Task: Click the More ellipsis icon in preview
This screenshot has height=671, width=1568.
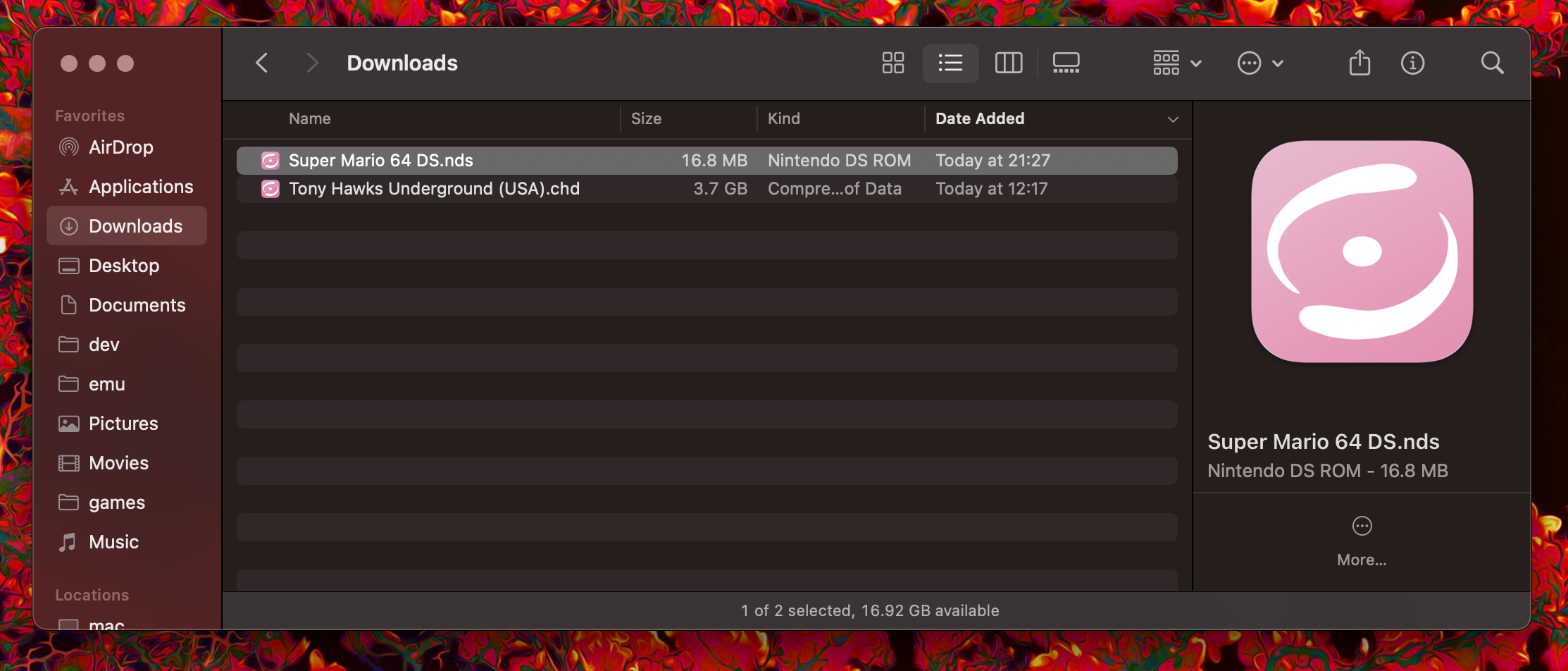Action: (x=1362, y=526)
